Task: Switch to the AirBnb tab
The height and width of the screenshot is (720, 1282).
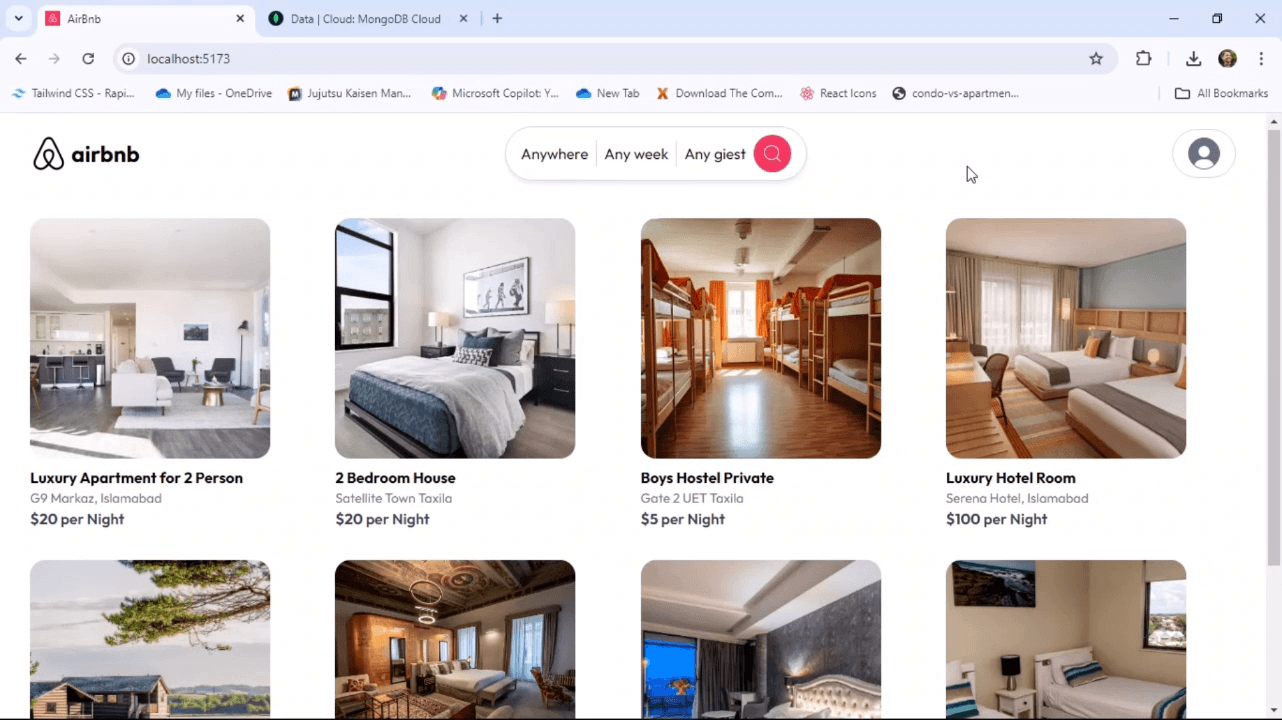Action: point(144,19)
